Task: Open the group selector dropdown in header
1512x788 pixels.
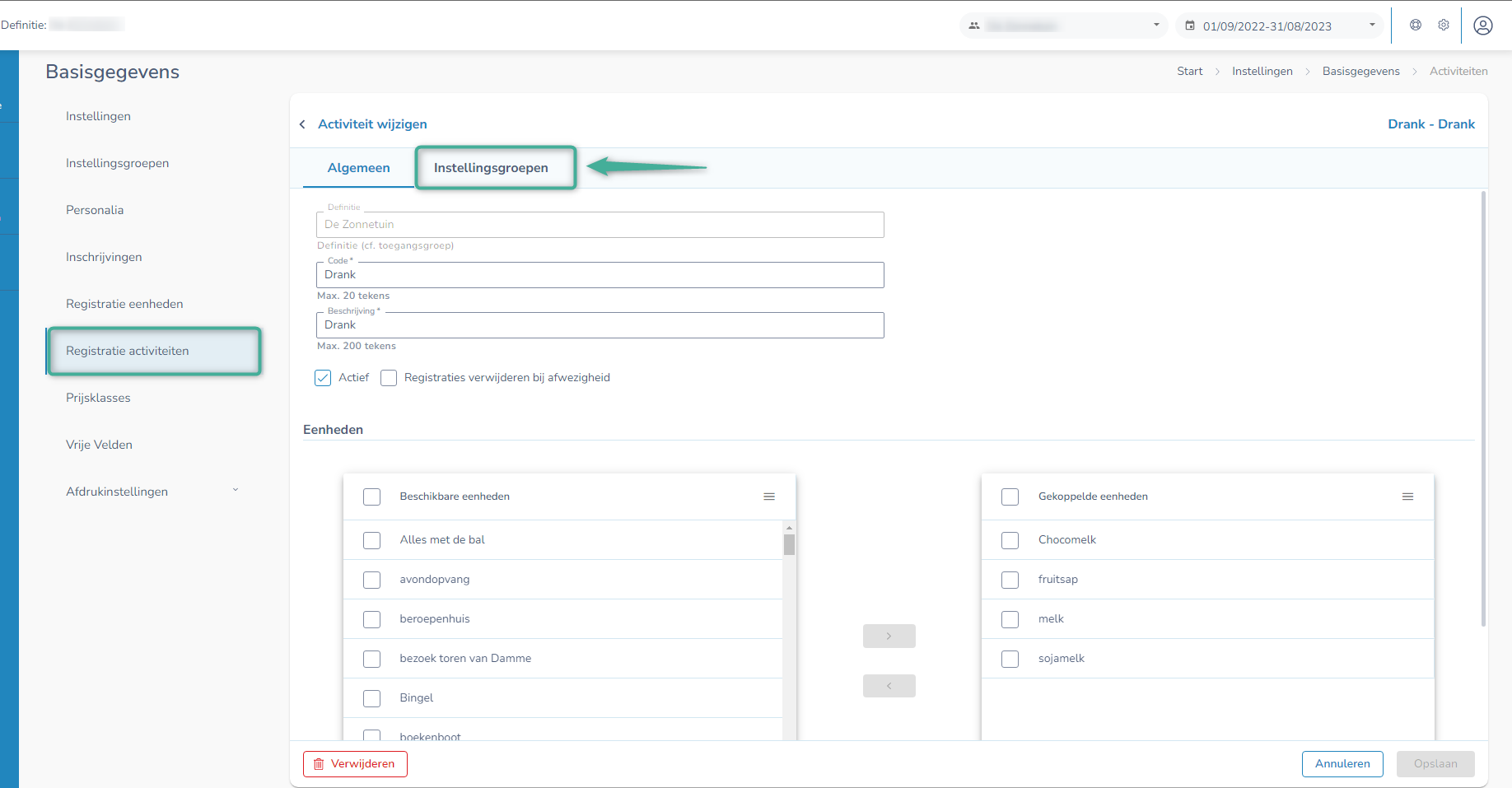Action: (1063, 26)
